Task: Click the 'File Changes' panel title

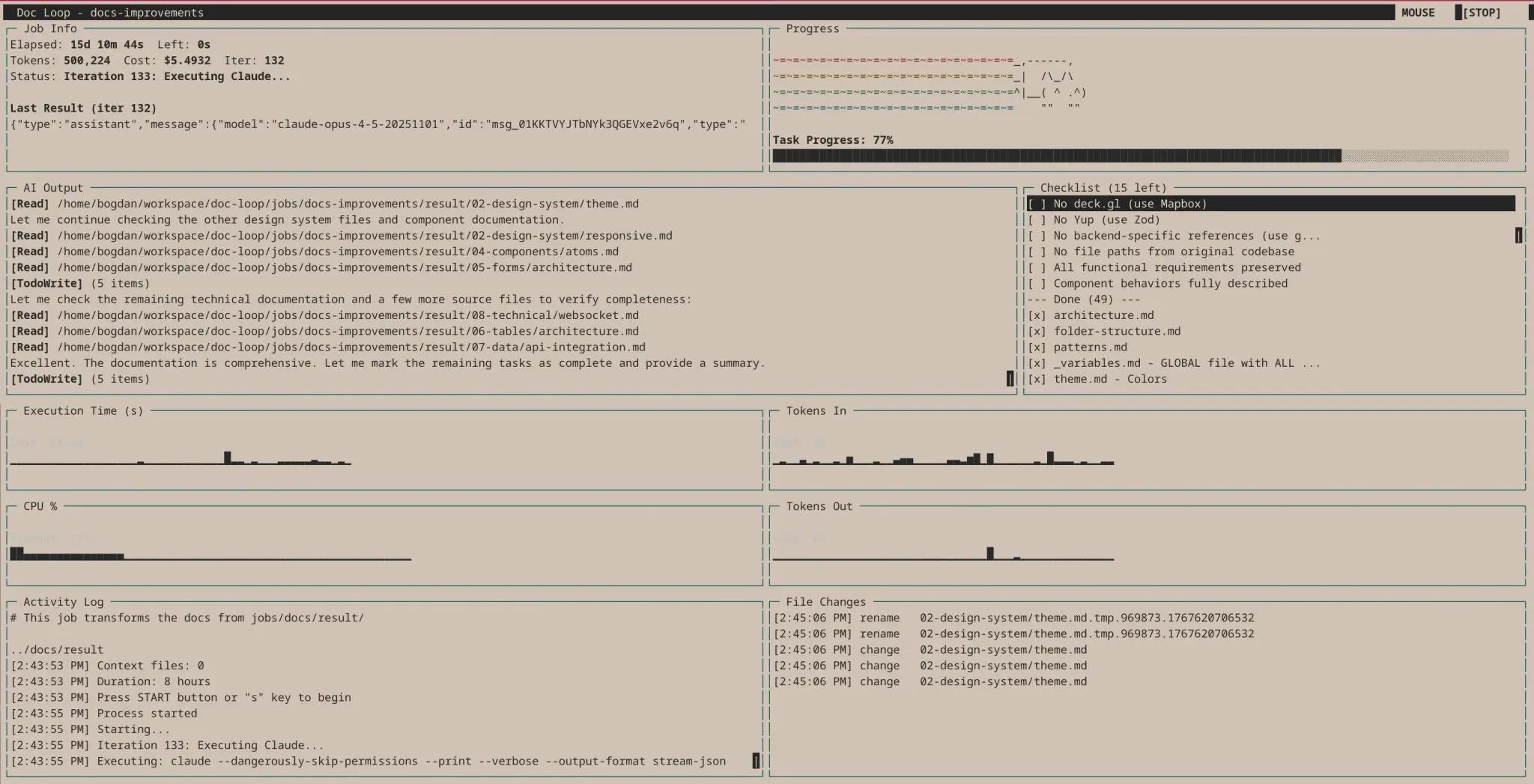Action: (825, 602)
